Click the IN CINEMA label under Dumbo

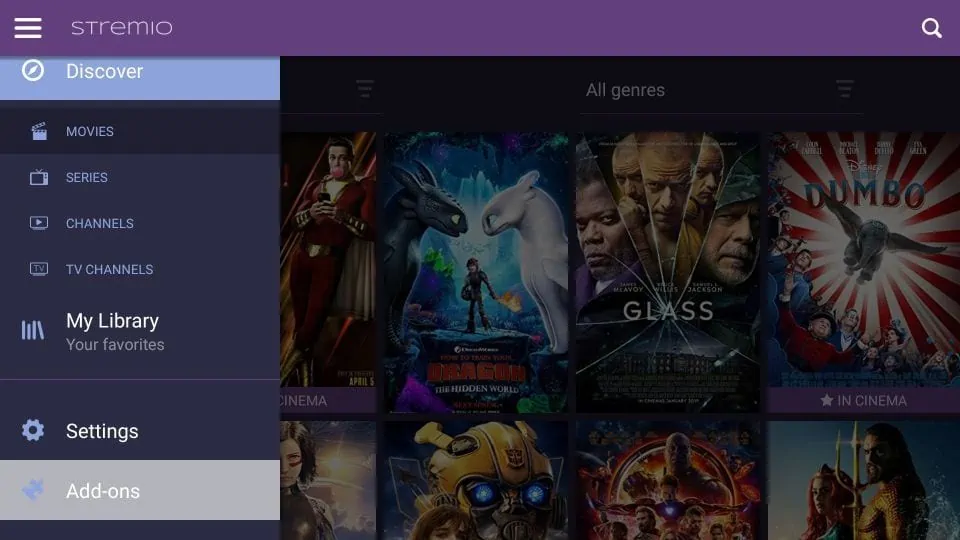pos(872,400)
